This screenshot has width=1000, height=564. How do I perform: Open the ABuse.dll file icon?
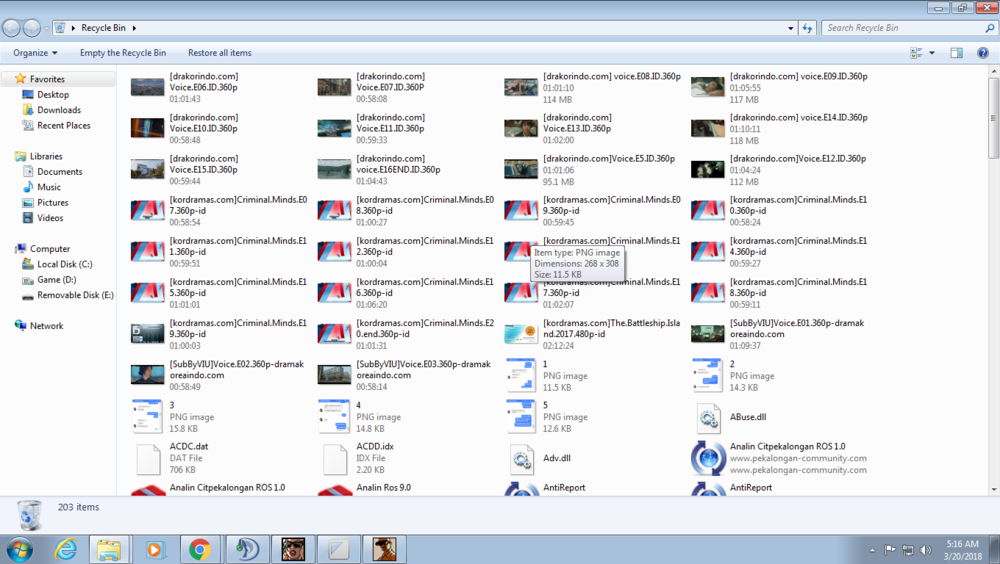coord(708,417)
